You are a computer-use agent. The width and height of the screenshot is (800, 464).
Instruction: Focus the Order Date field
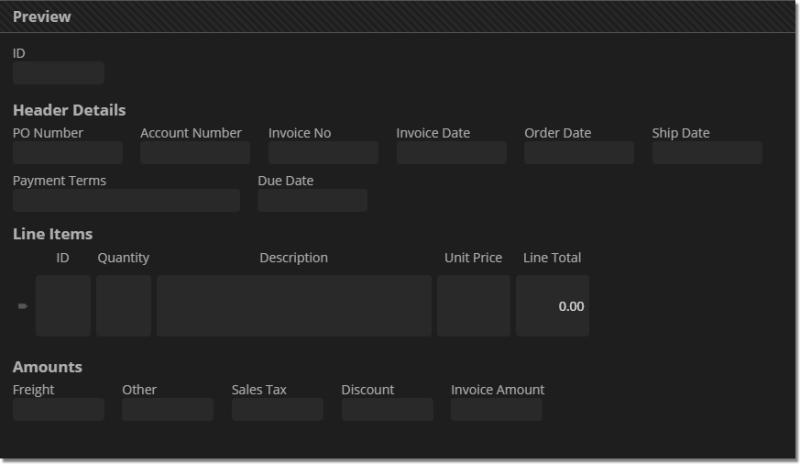tap(579, 153)
